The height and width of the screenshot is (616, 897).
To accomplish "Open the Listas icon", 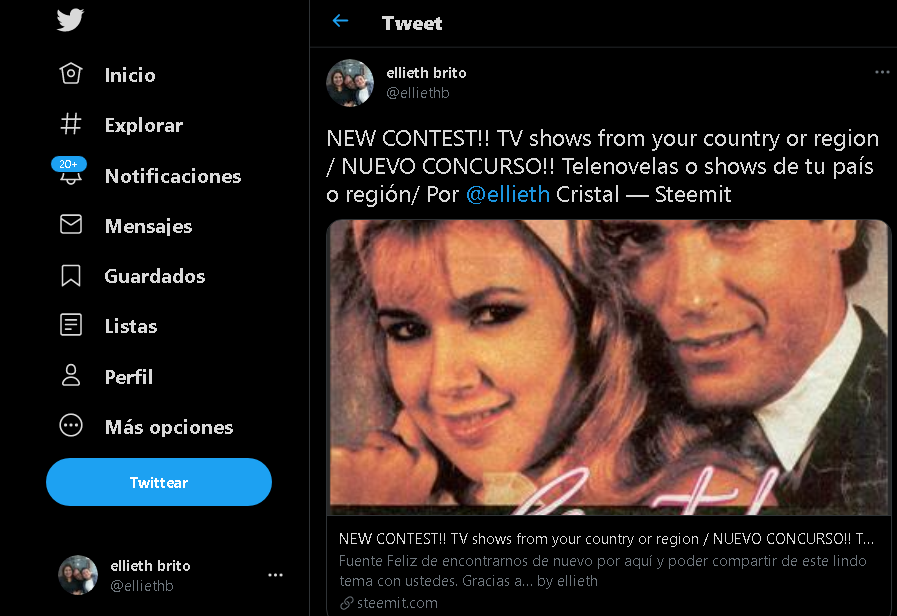I will pyautogui.click(x=71, y=325).
